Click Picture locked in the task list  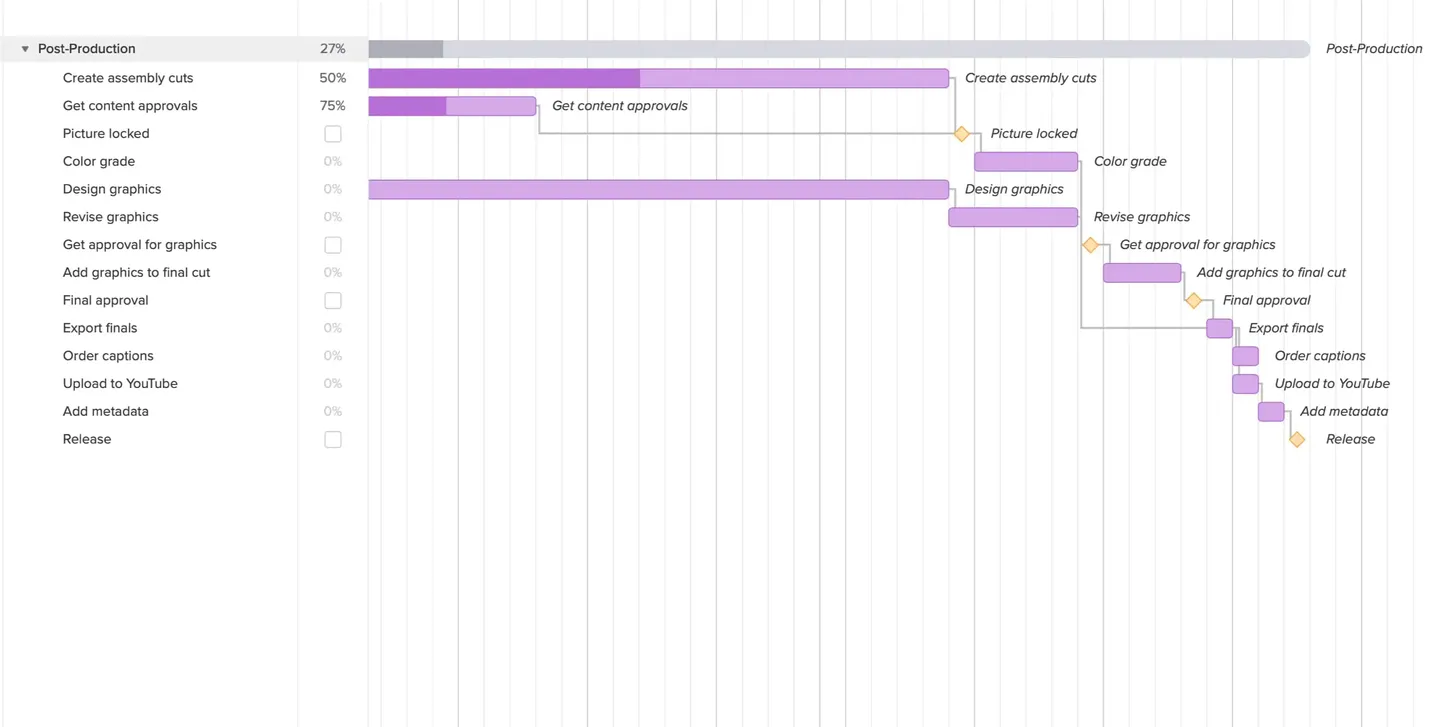tap(106, 134)
